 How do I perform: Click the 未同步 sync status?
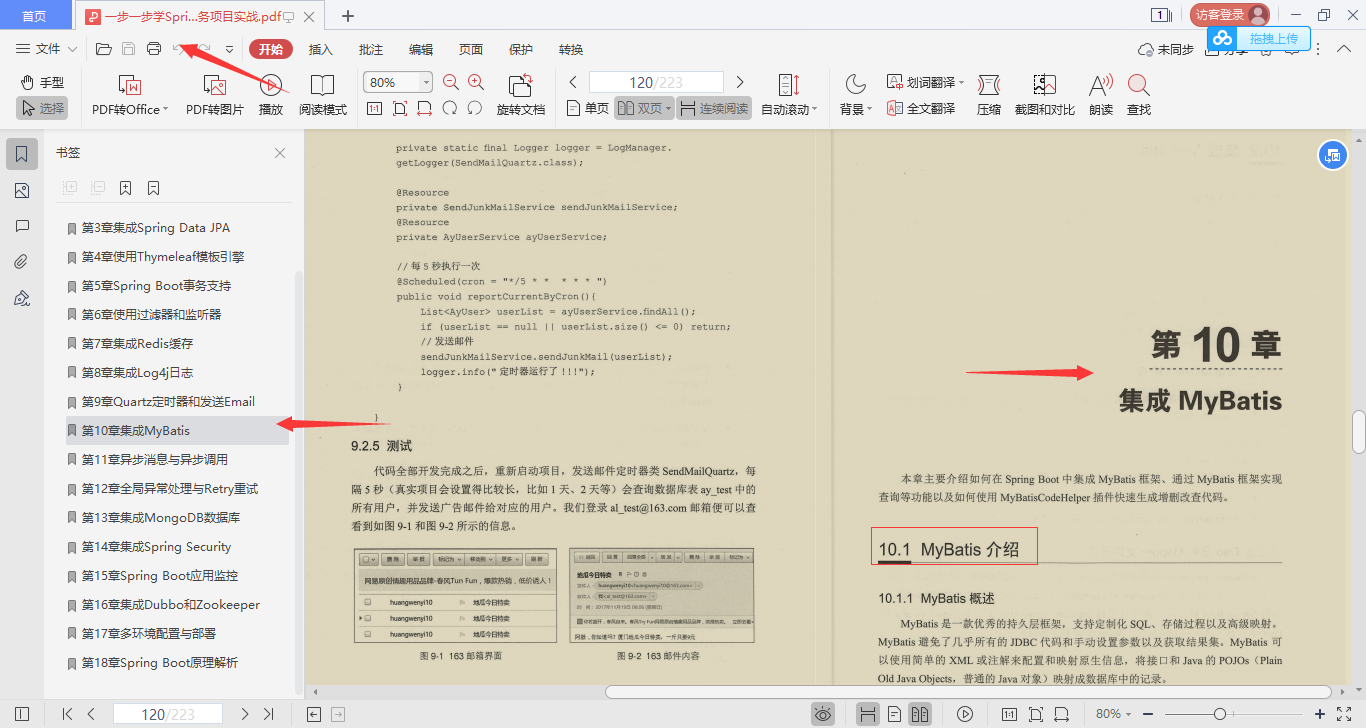pos(1166,49)
